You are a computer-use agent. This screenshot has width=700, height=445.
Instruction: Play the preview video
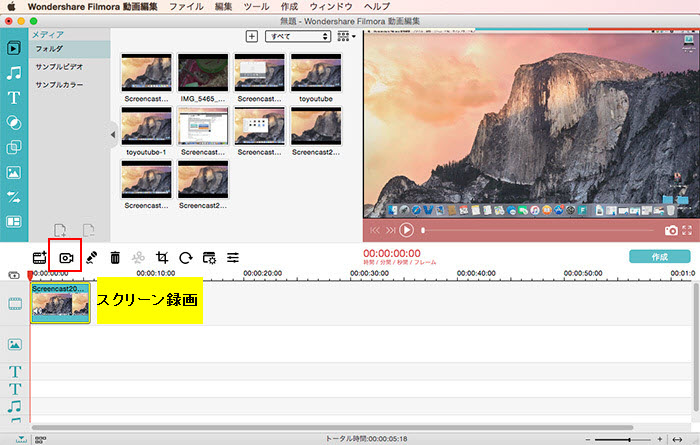406,230
